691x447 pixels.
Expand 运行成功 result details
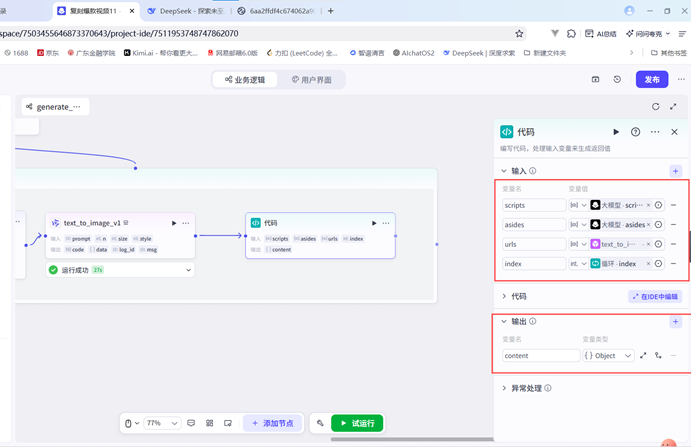click(188, 270)
